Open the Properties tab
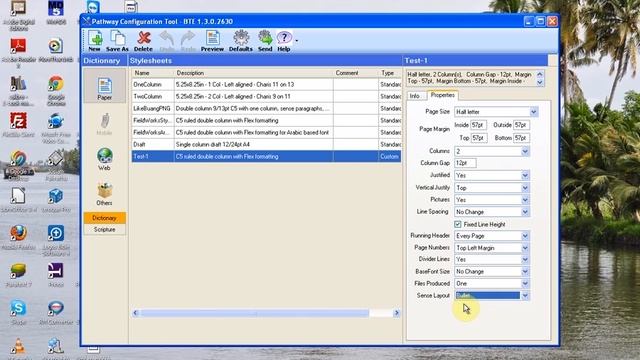This screenshot has width=640, height=360. click(443, 95)
